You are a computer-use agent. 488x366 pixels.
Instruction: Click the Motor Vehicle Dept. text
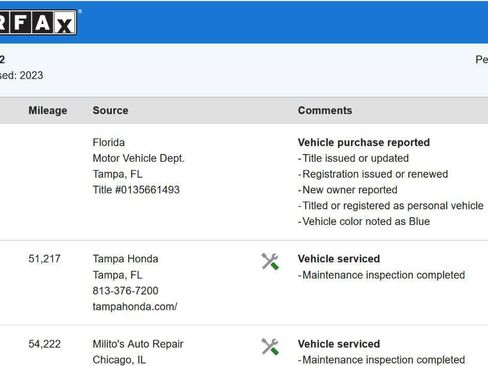tap(138, 158)
